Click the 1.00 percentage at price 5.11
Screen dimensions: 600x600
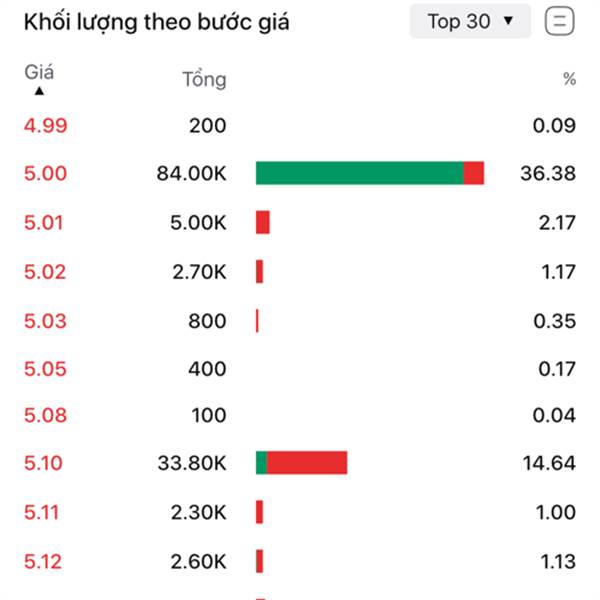pos(556,512)
